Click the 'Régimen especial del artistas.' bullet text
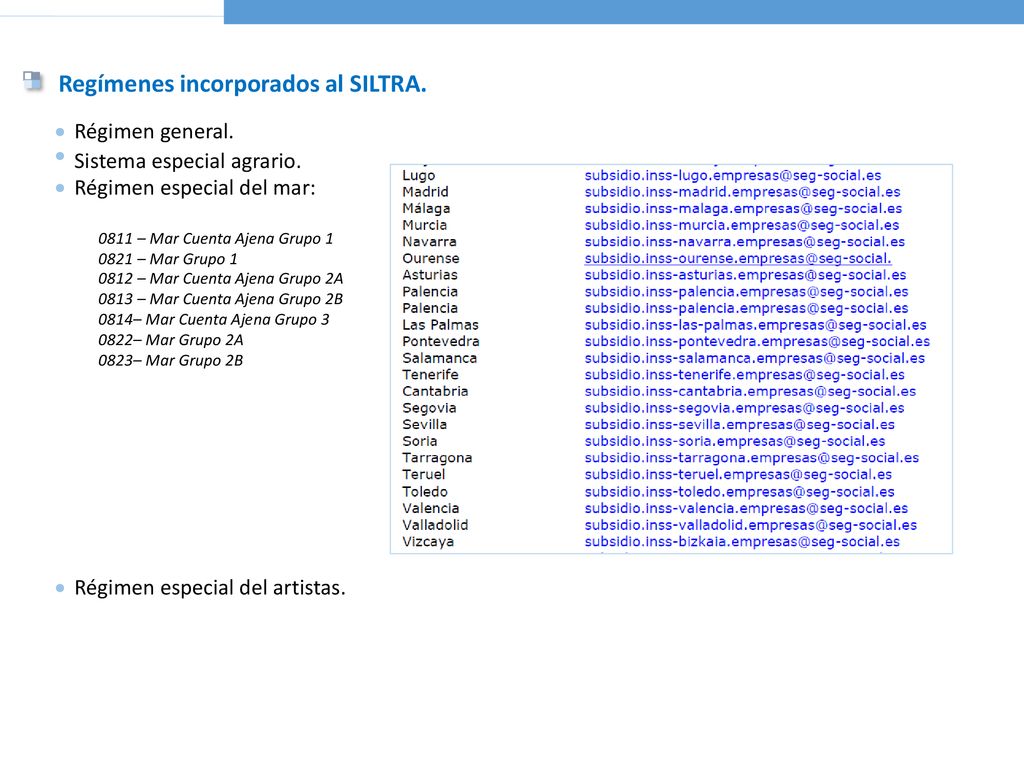This screenshot has width=1024, height=768. pyautogui.click(x=210, y=588)
